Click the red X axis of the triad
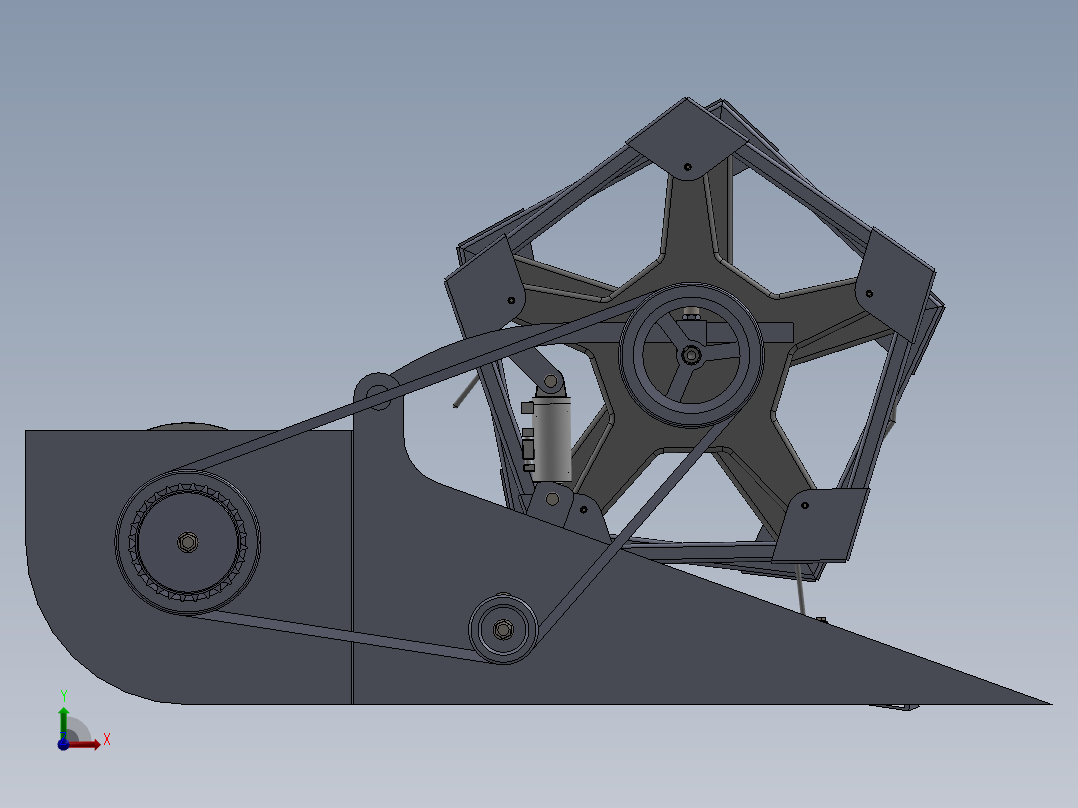The height and width of the screenshot is (808, 1078). pyautogui.click(x=85, y=745)
